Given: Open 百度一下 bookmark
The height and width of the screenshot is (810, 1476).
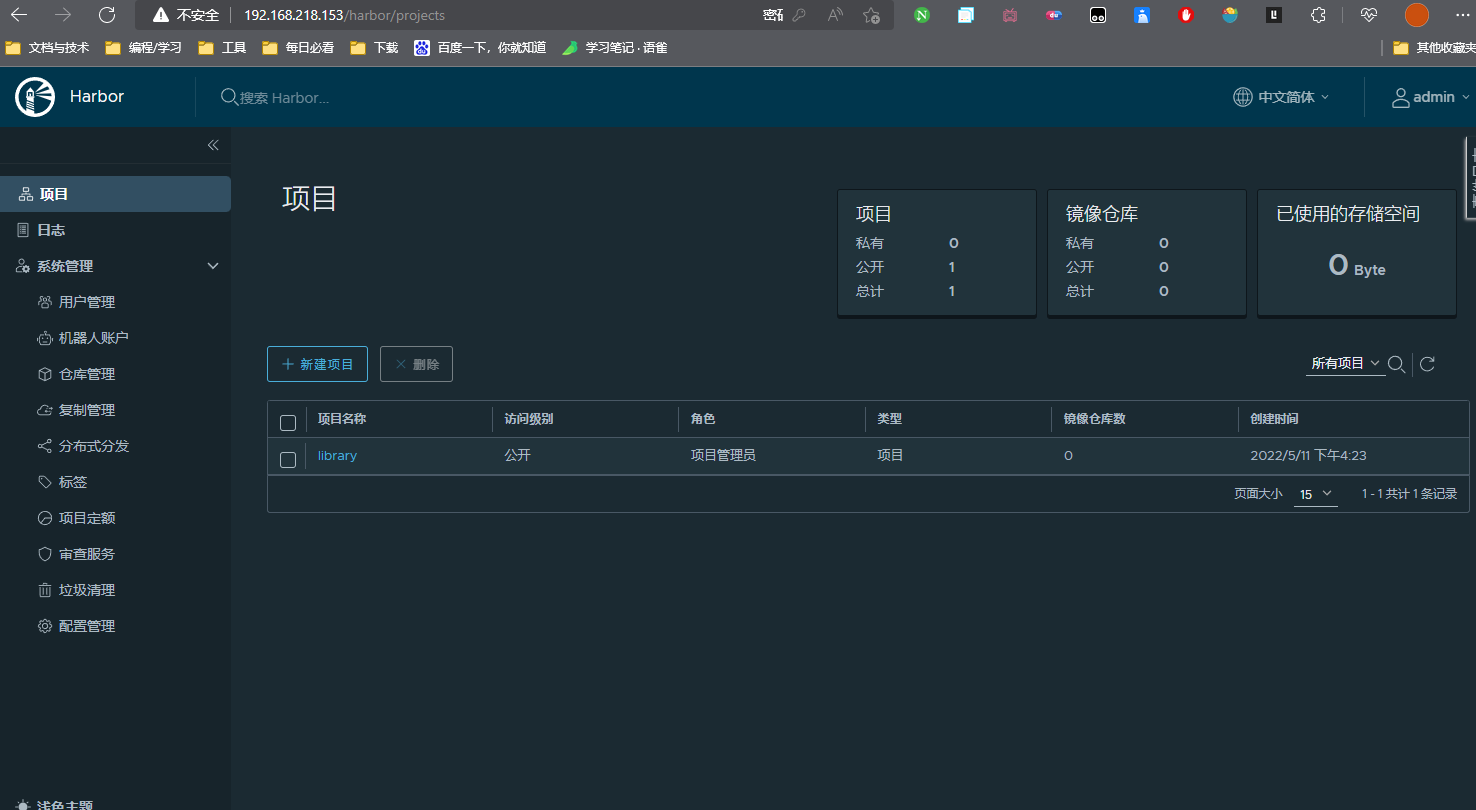Looking at the screenshot, I should pyautogui.click(x=480, y=47).
